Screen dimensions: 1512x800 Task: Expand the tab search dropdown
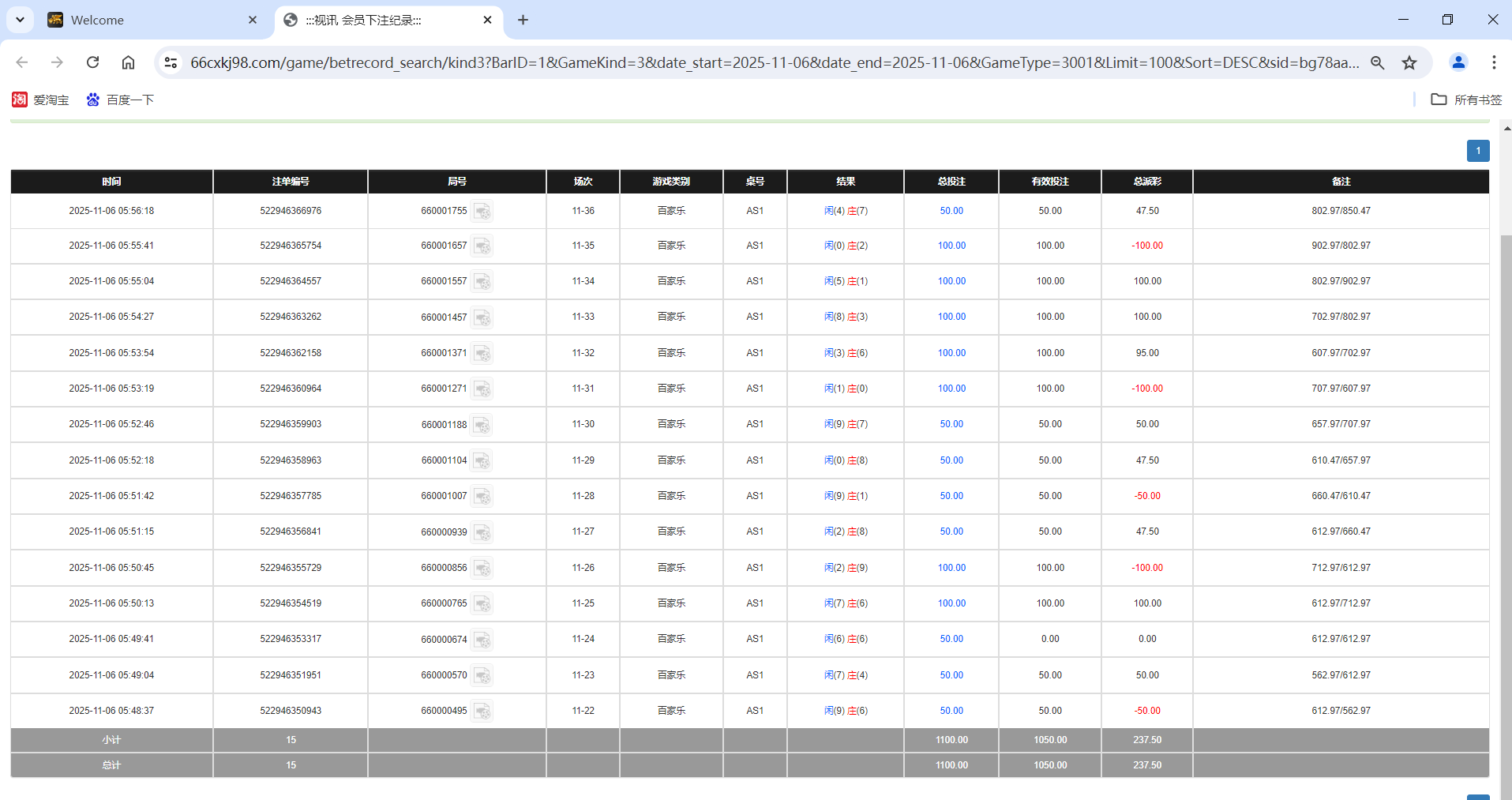[x=20, y=20]
